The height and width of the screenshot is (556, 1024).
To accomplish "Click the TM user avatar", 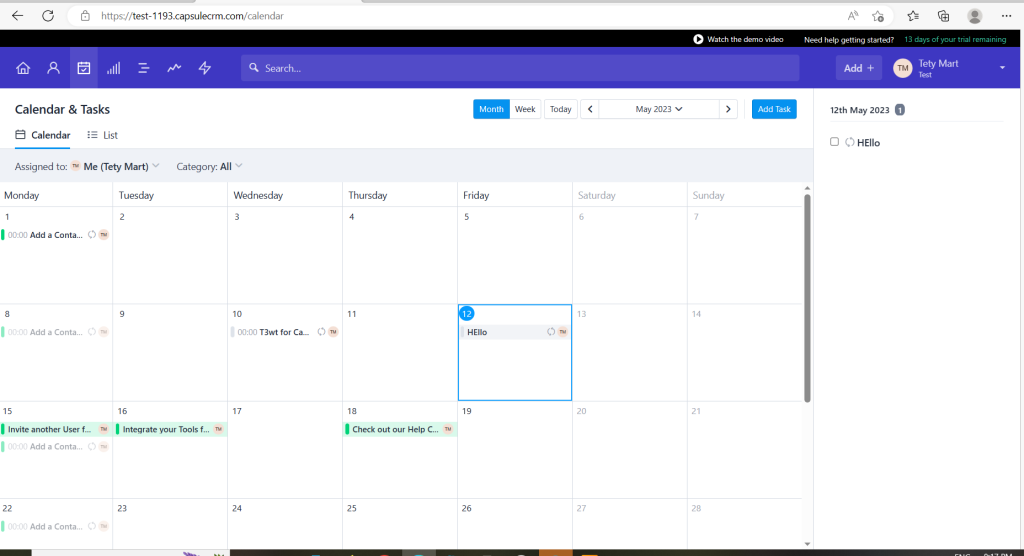I will coord(903,68).
